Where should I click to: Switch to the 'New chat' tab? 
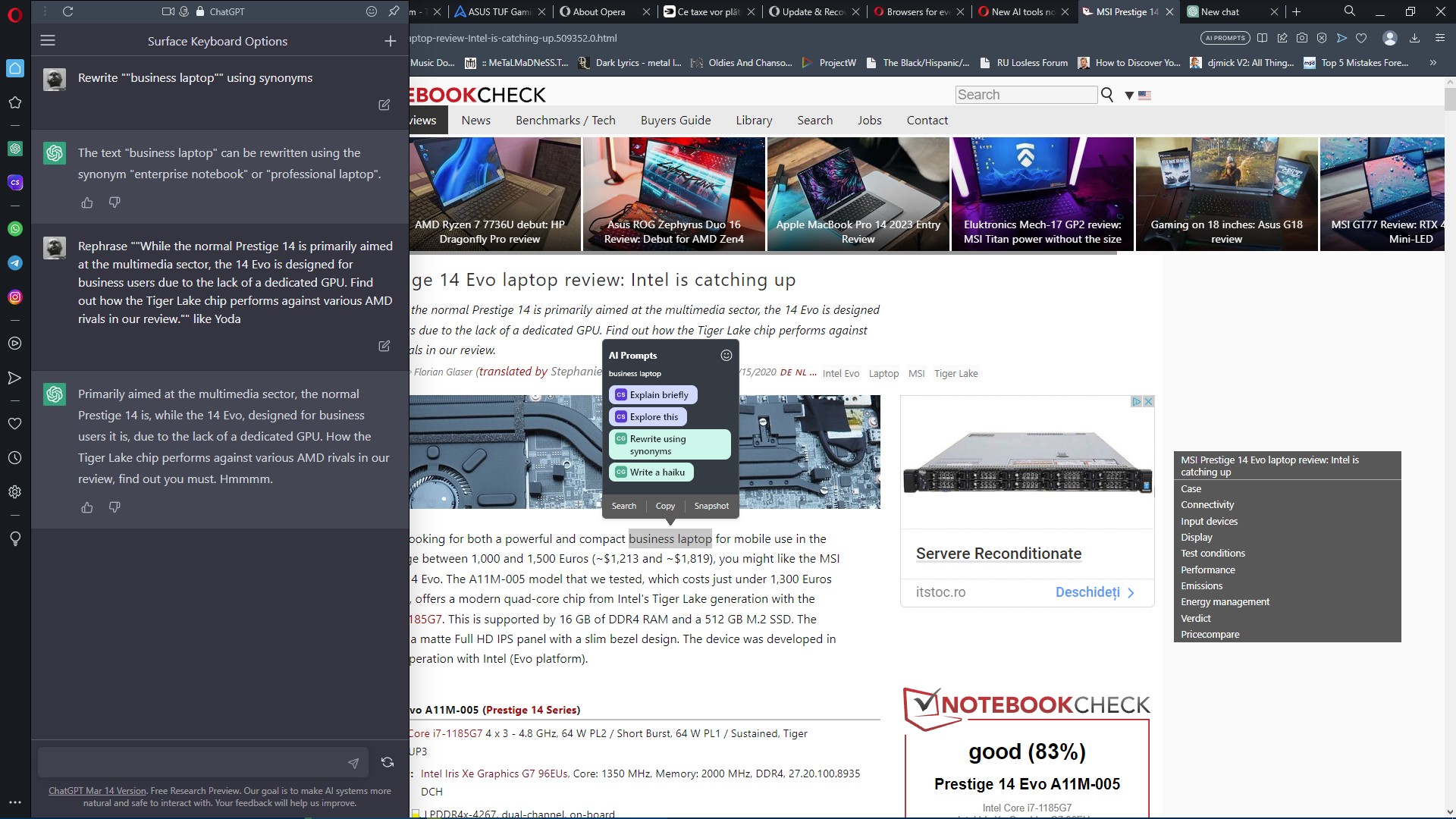tap(1232, 11)
